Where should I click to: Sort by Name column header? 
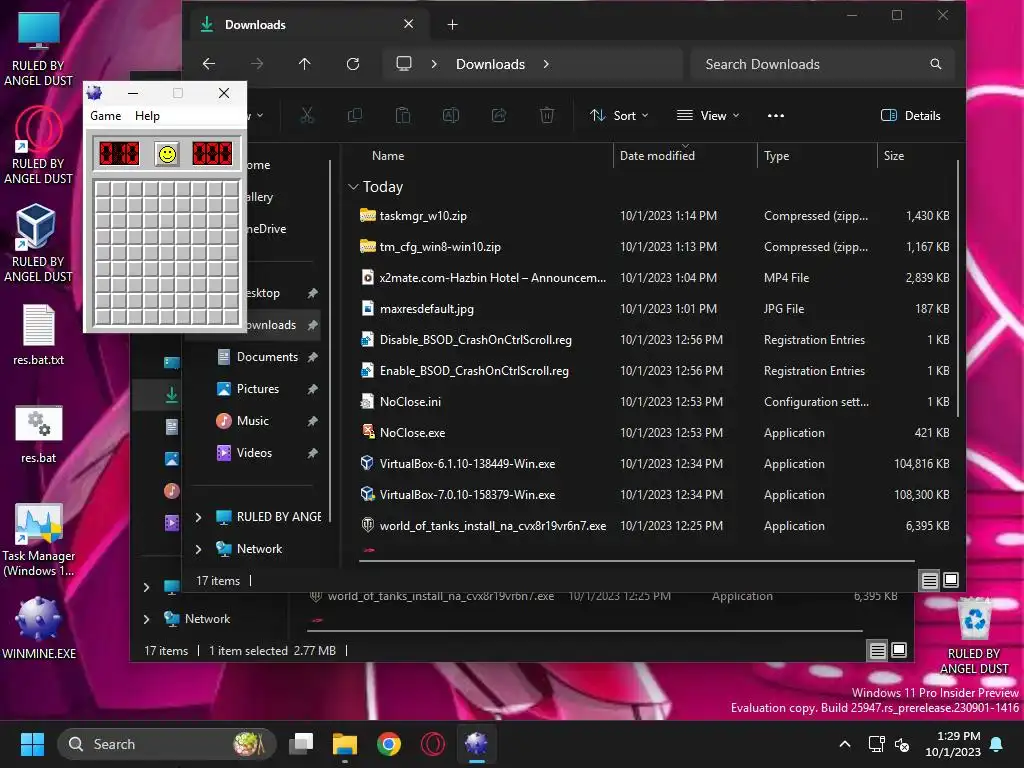click(x=388, y=155)
